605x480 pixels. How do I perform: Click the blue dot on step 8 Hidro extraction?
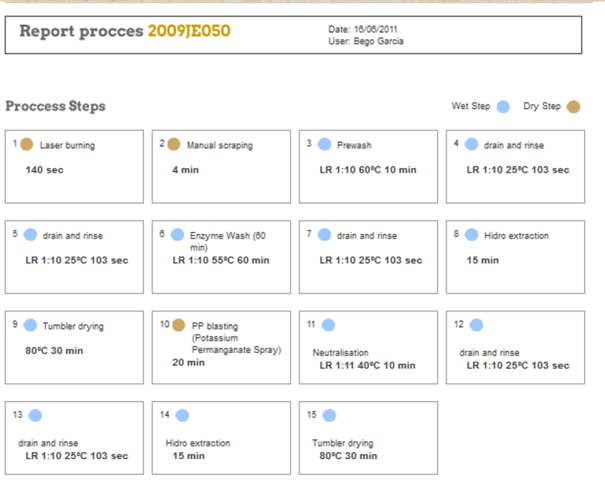point(471,235)
